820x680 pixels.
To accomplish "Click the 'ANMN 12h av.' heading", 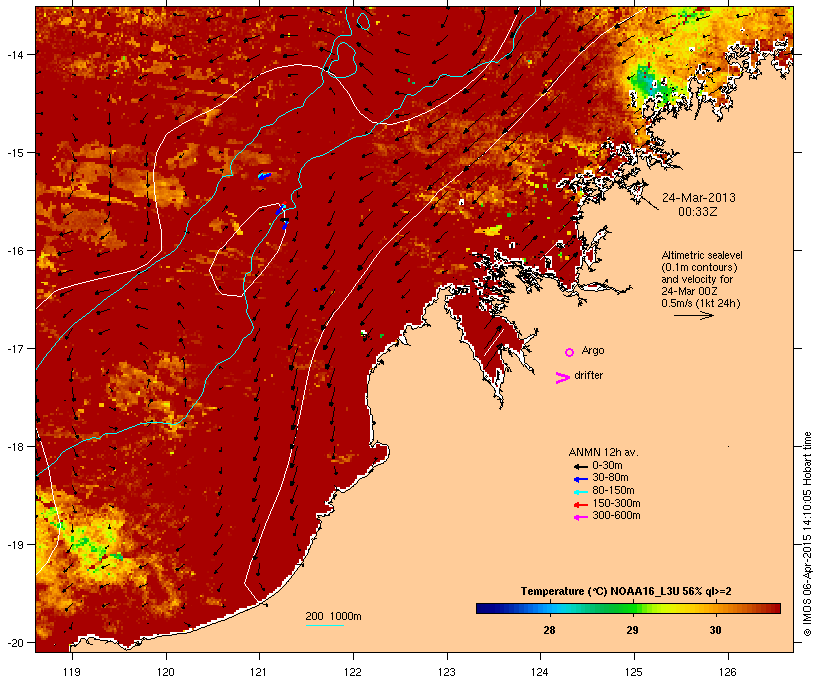I will [x=603, y=452].
